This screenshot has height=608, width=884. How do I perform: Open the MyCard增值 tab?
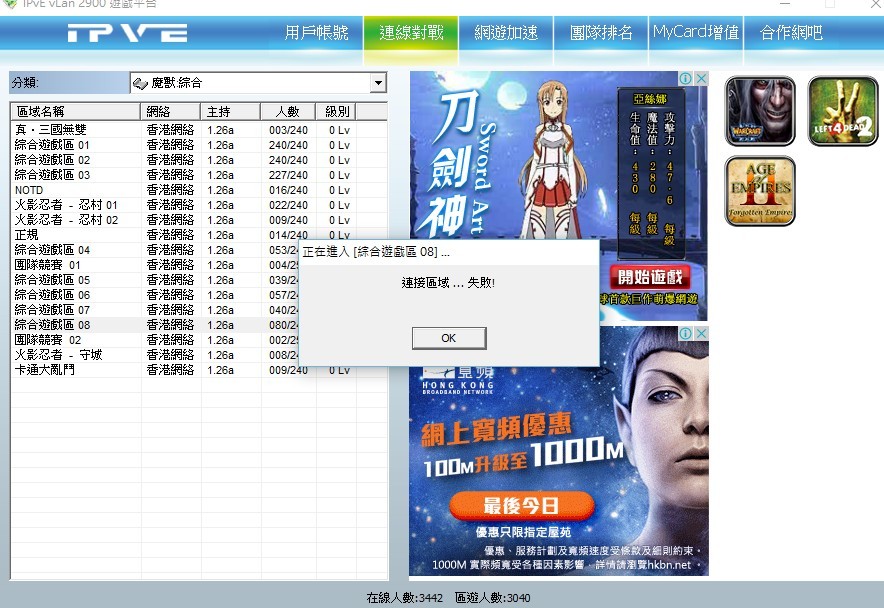pos(696,33)
